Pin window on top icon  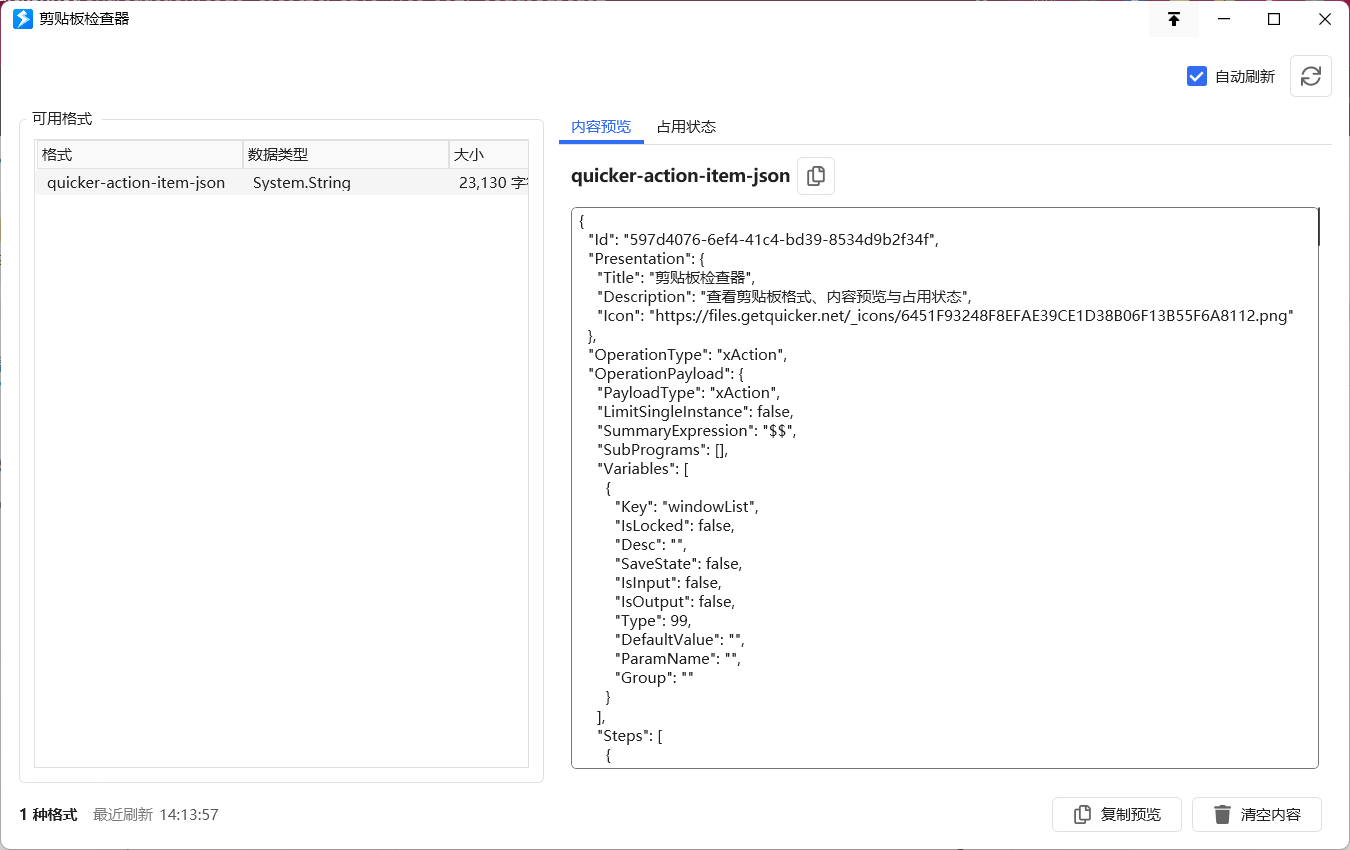click(x=1174, y=19)
